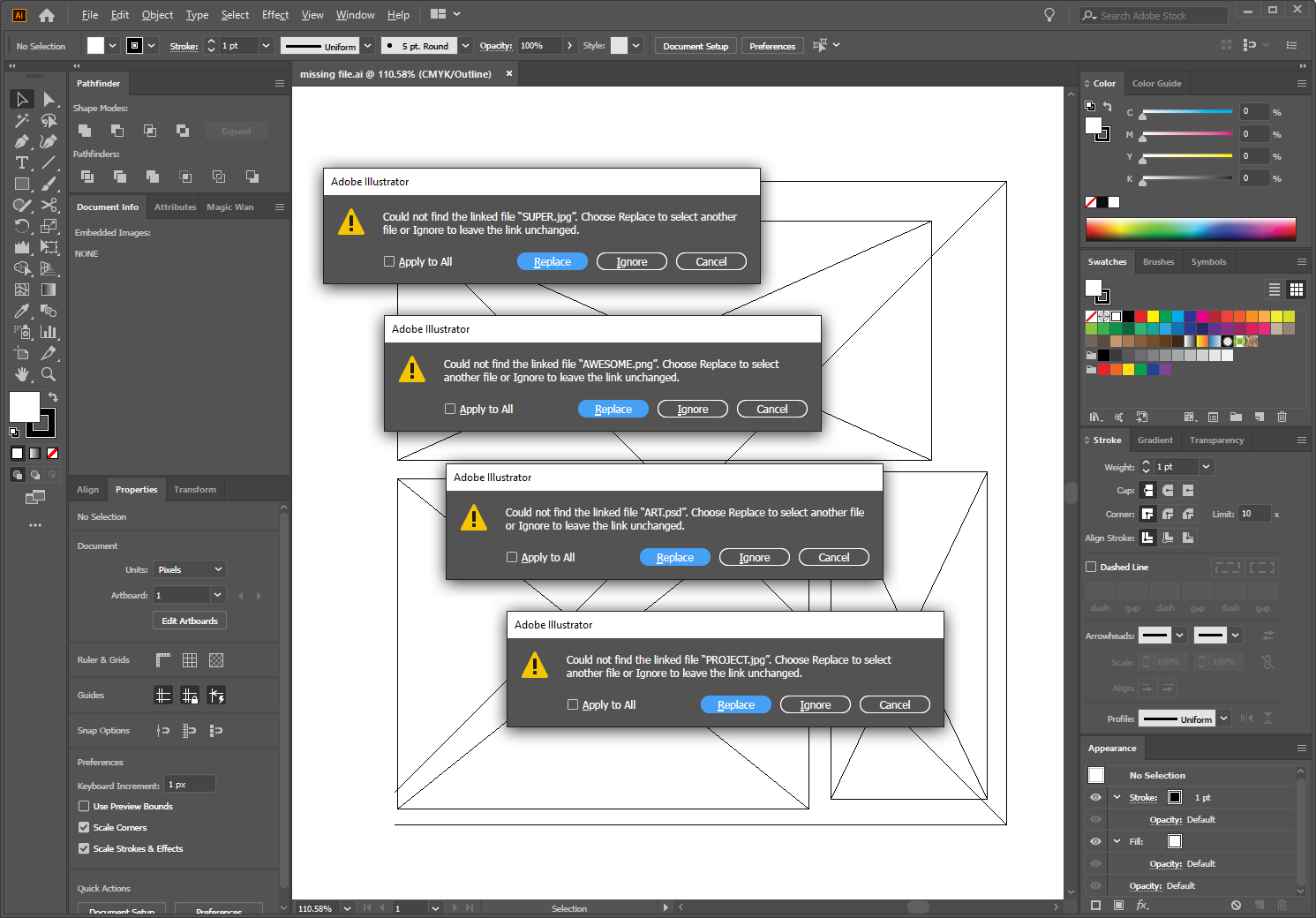This screenshot has width=1316, height=918.
Task: Select the Magic Wand tool
Action: tap(22, 120)
